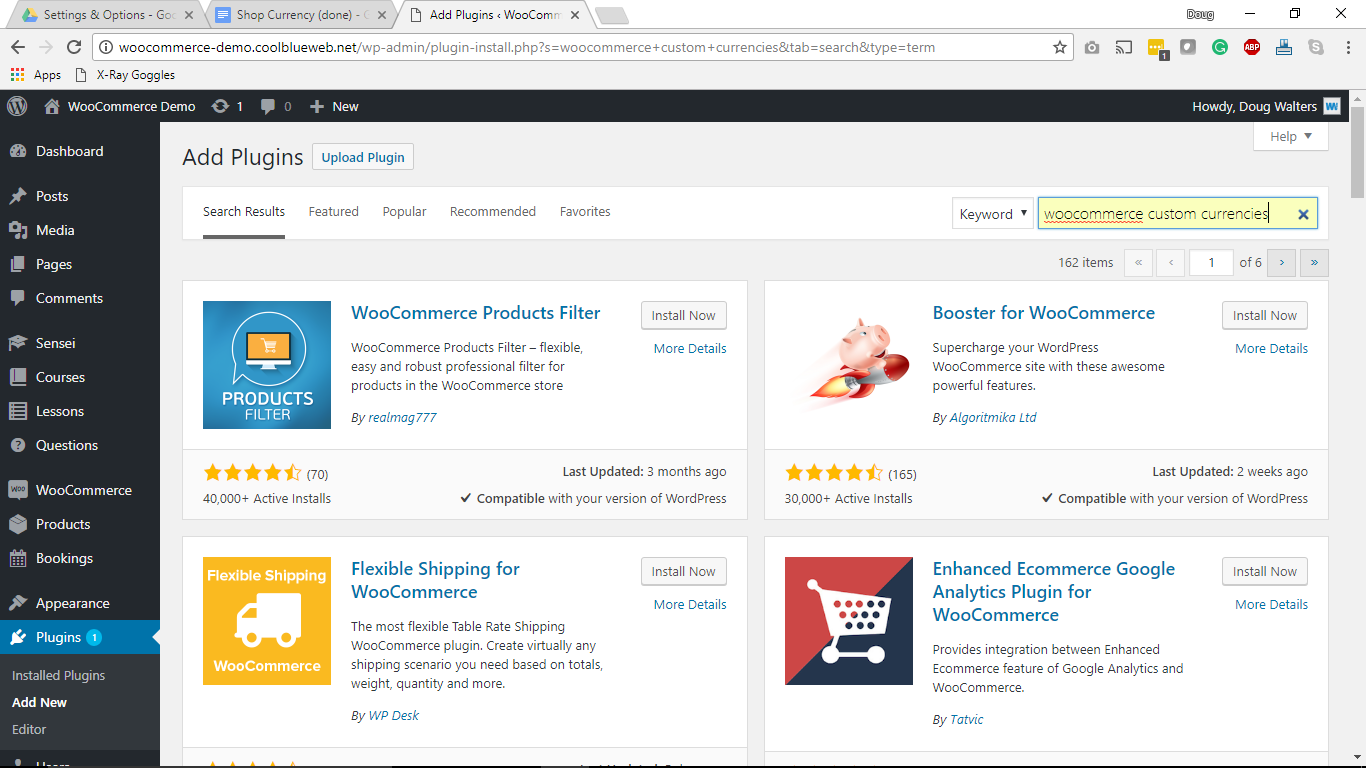Open Booster for WooCommerce title link

(1044, 313)
